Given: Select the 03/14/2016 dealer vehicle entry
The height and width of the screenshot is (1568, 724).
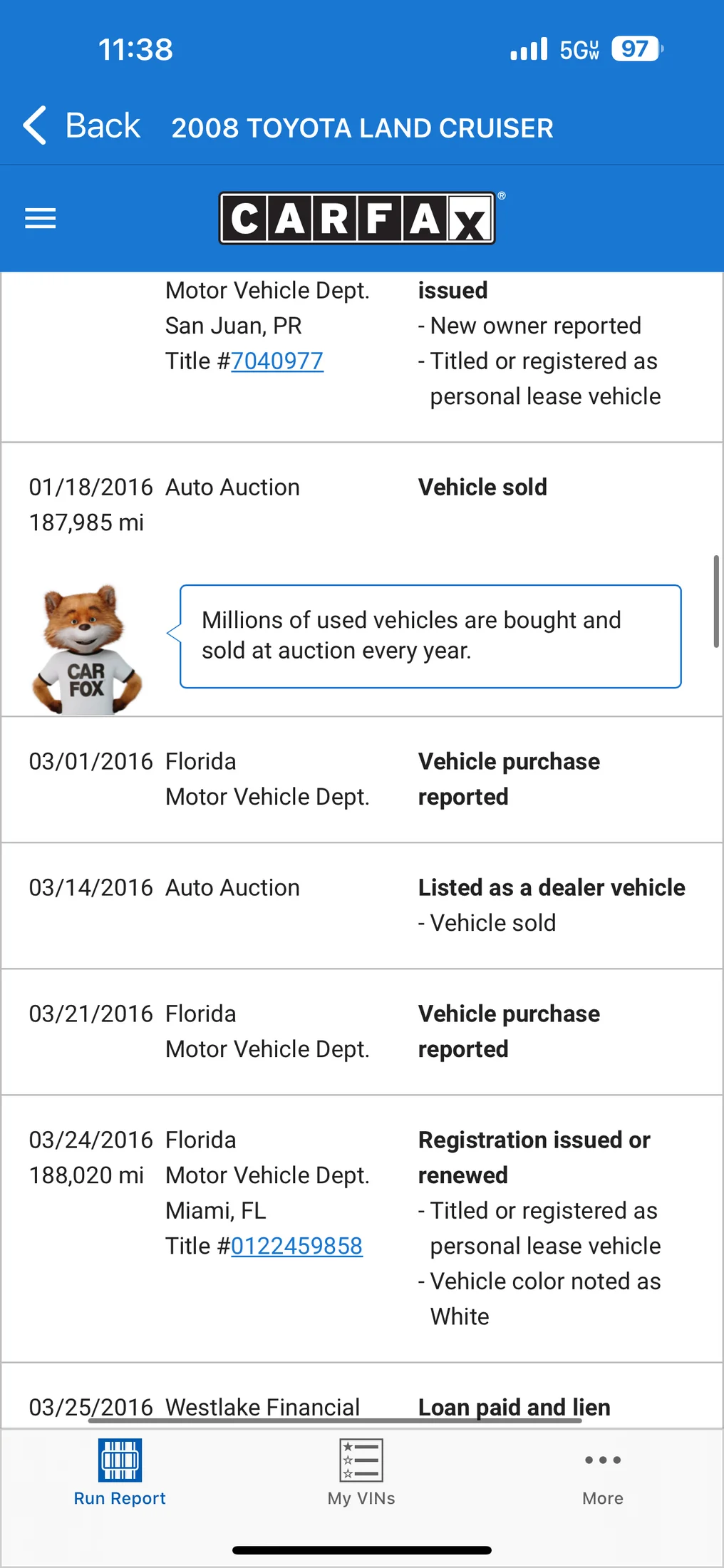Looking at the screenshot, I should [362, 905].
